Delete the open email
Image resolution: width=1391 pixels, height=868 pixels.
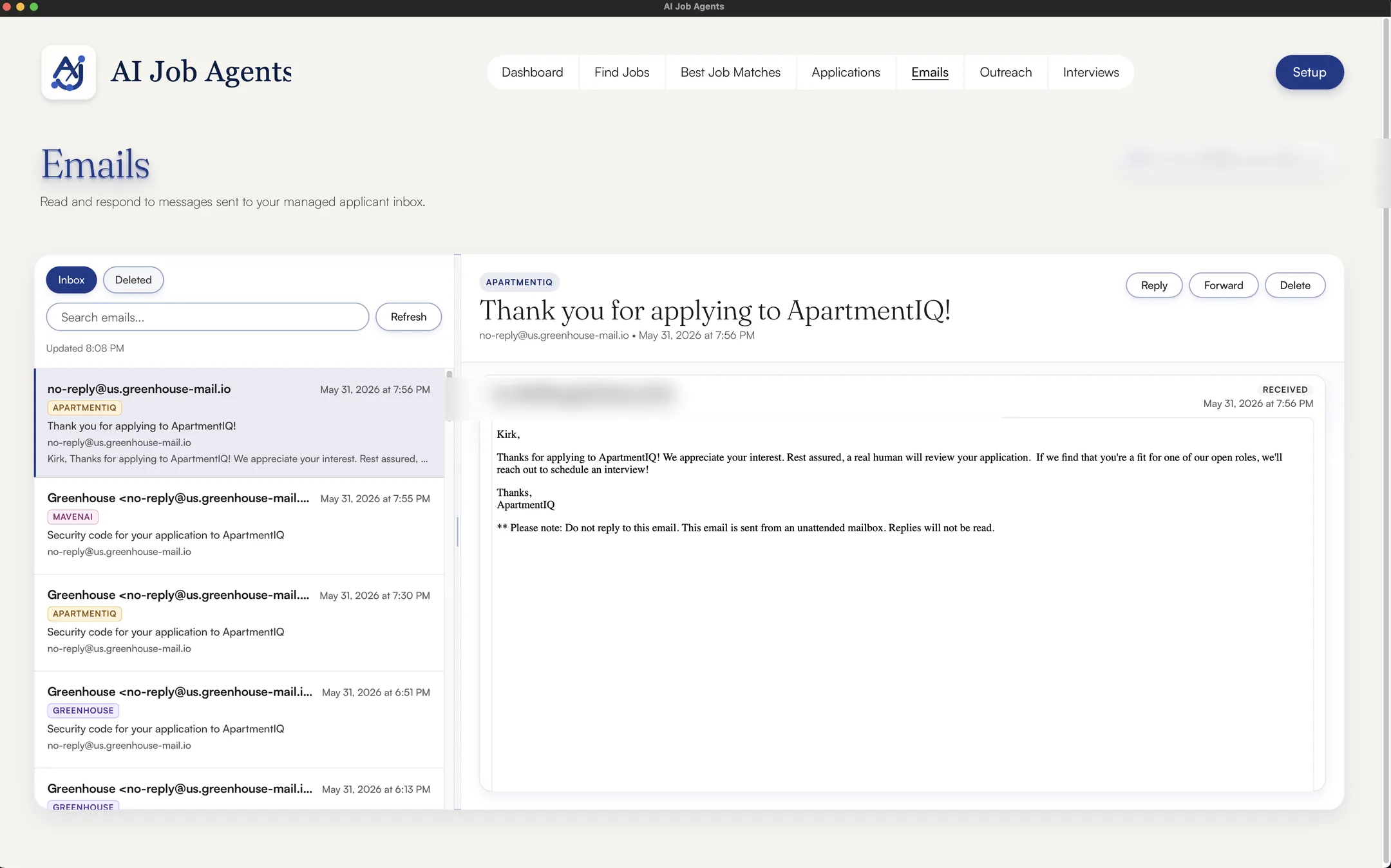tap(1295, 285)
